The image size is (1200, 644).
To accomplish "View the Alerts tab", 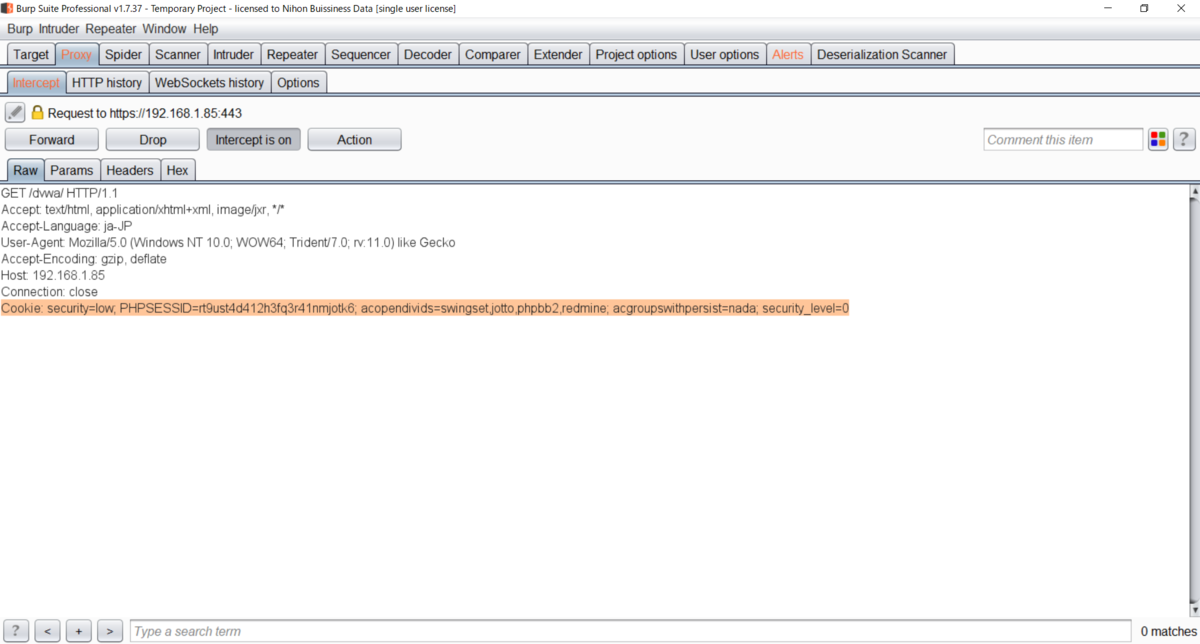I will pyautogui.click(x=788, y=54).
